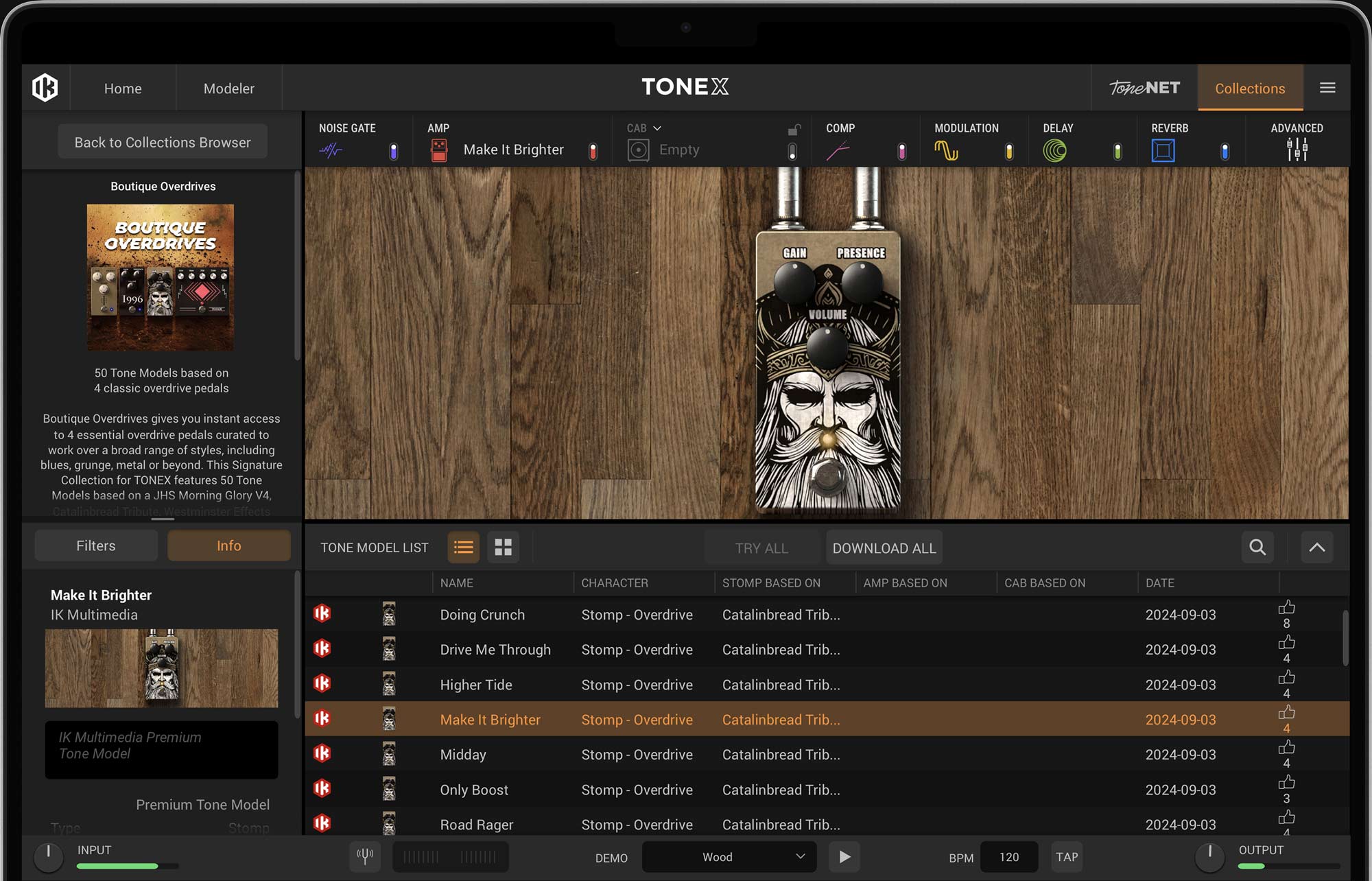Toggle the AMP bypass switch
Screen dimensions: 1372x881
pyautogui.click(x=592, y=150)
